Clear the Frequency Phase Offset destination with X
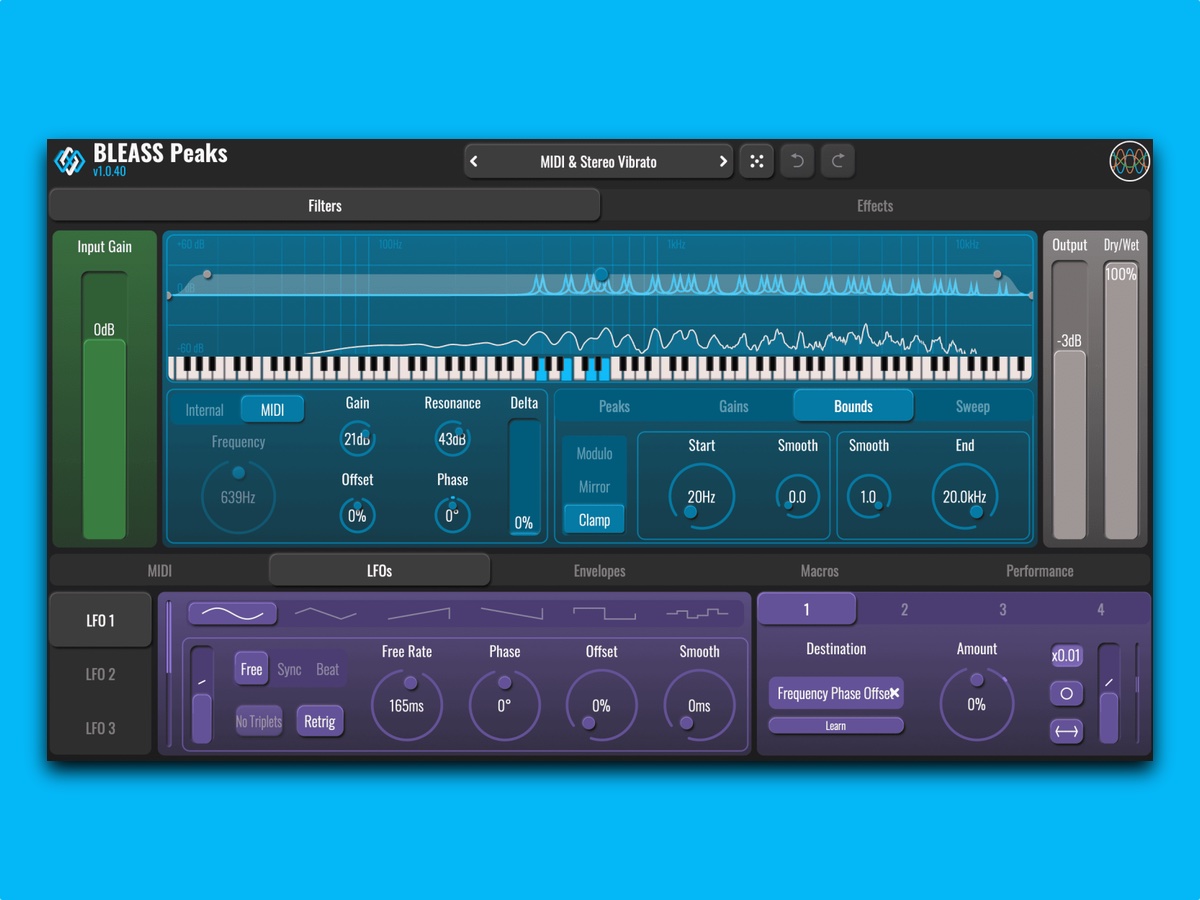Image resolution: width=1200 pixels, height=900 pixels. tap(894, 693)
